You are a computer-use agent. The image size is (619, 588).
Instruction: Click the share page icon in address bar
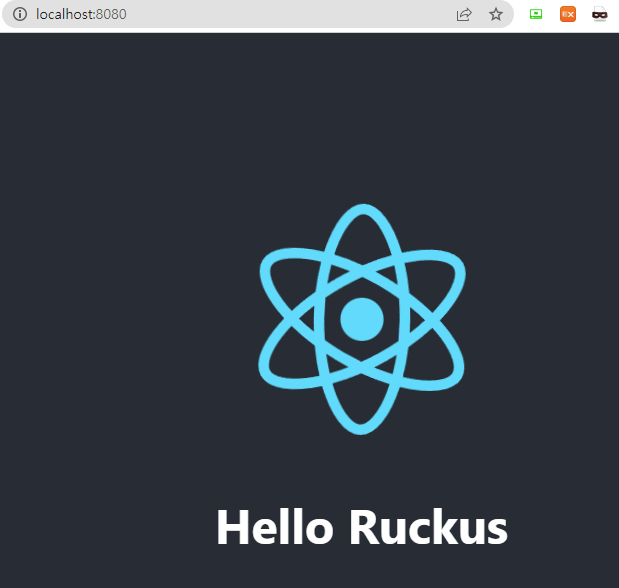pos(464,15)
